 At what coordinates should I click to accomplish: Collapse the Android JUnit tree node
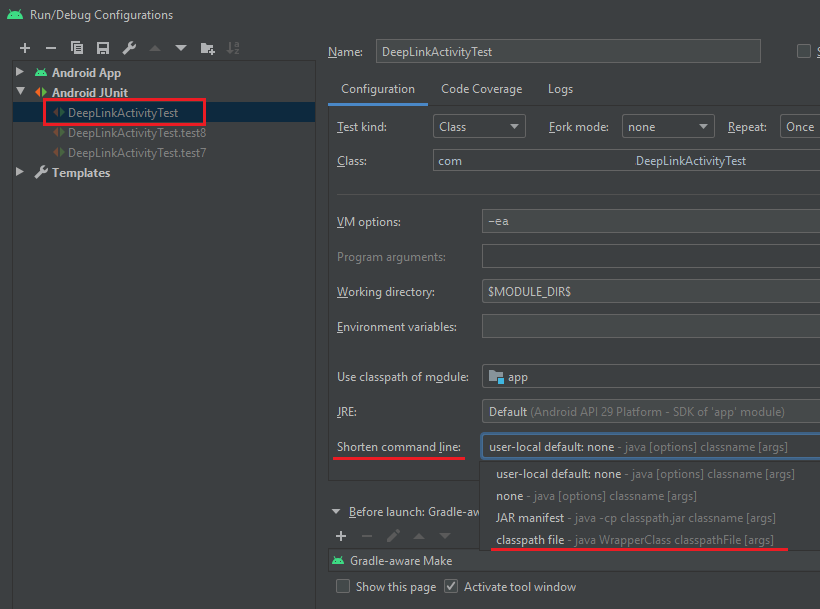[x=20, y=92]
